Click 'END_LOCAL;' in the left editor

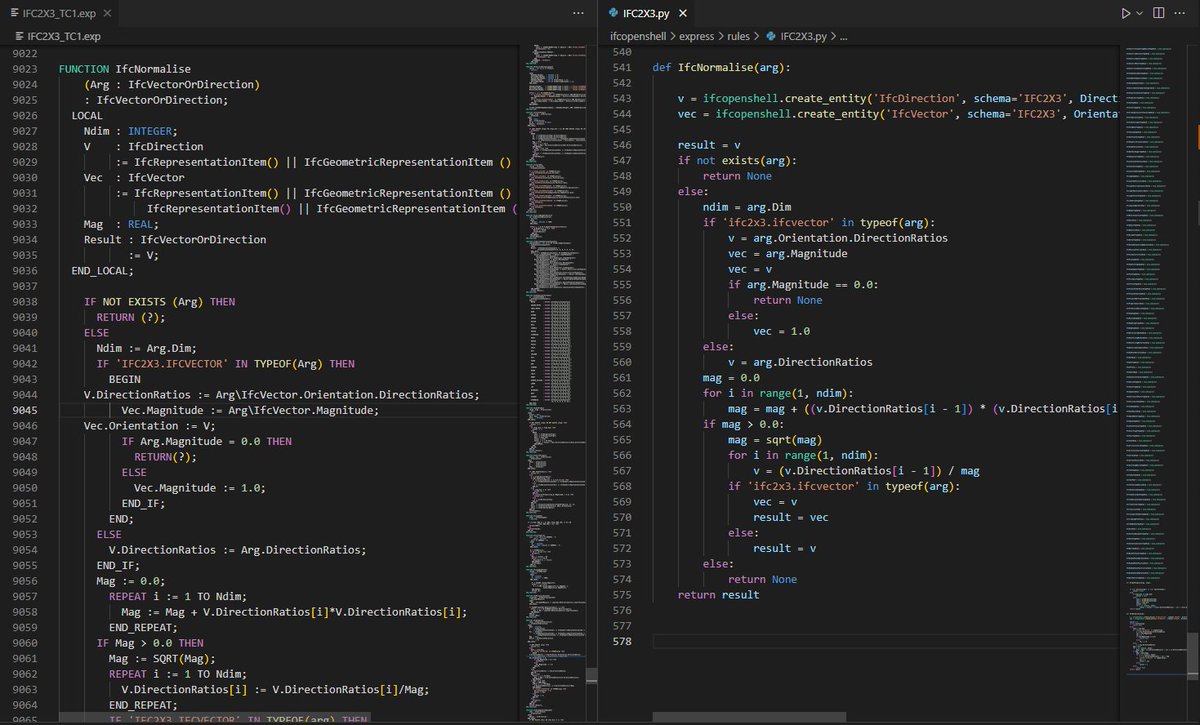(102, 270)
